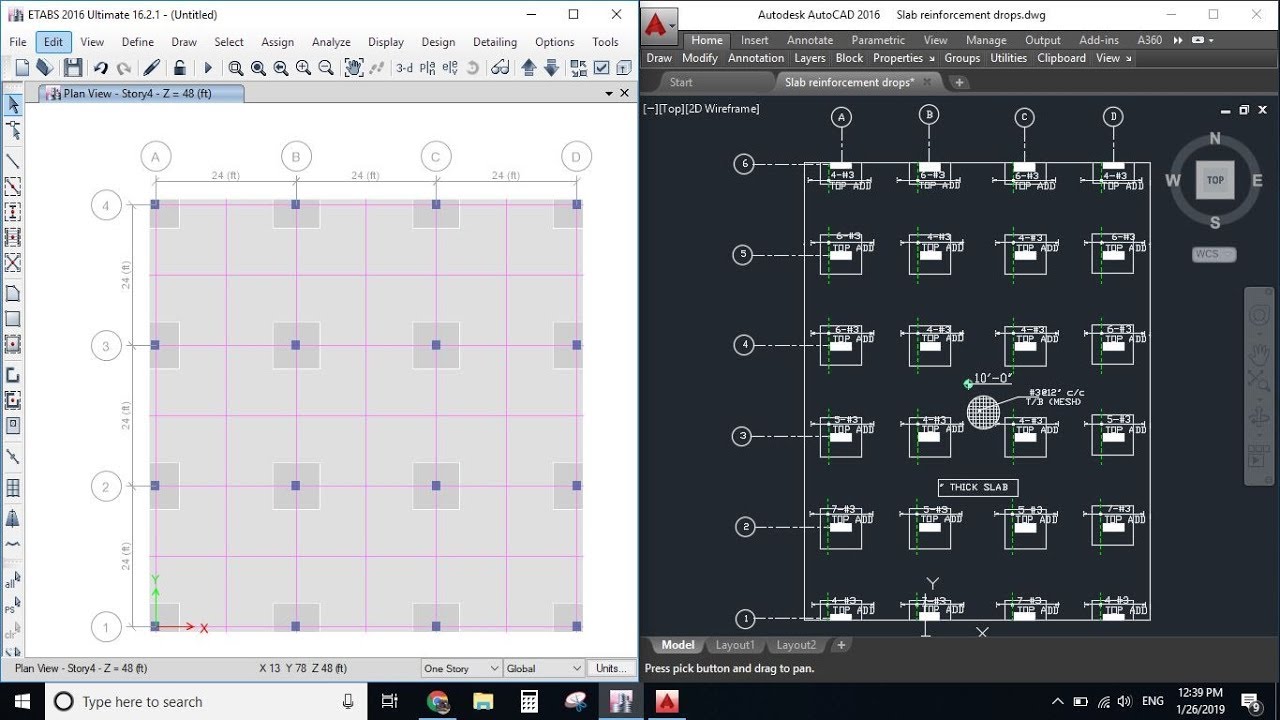This screenshot has width=1280, height=720.
Task: Click the TOP face of ViewCube
Action: 1215,180
